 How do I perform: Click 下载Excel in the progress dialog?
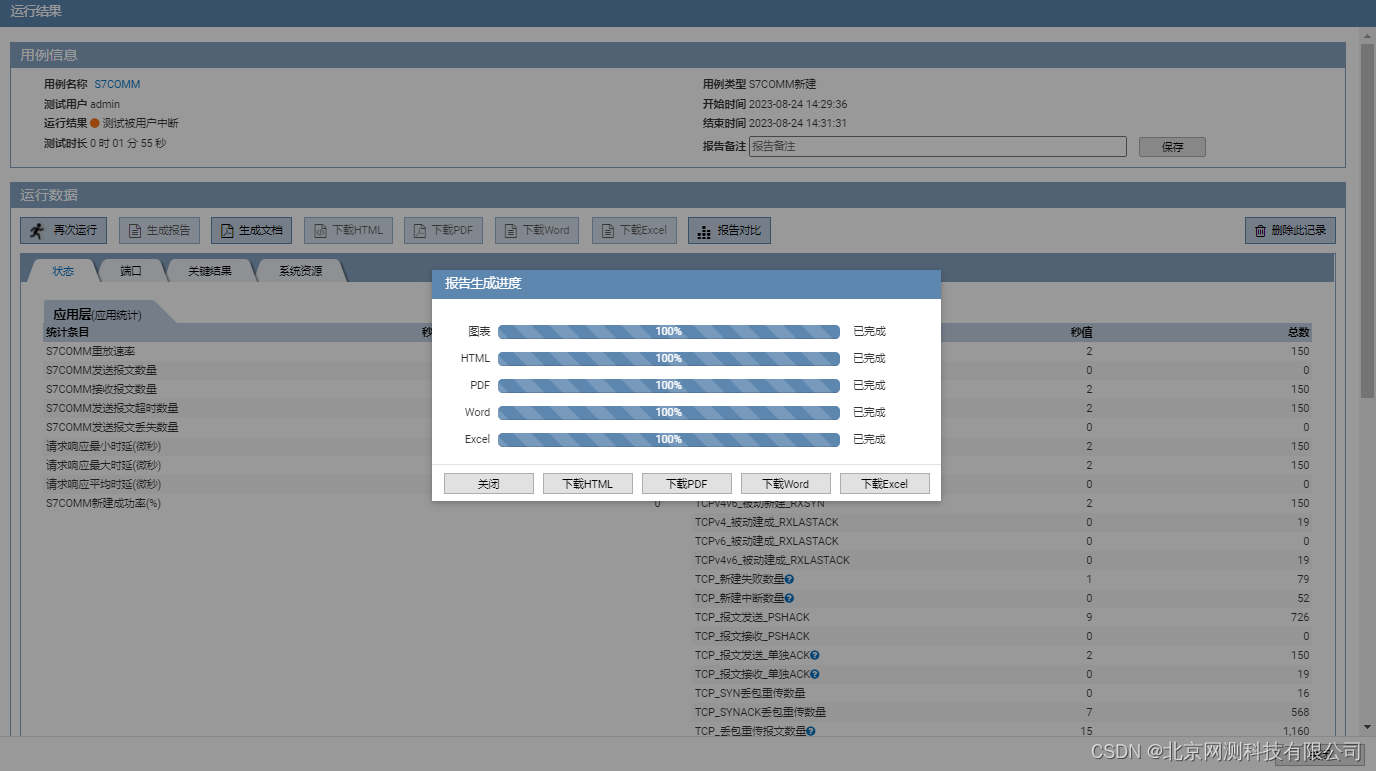point(885,484)
